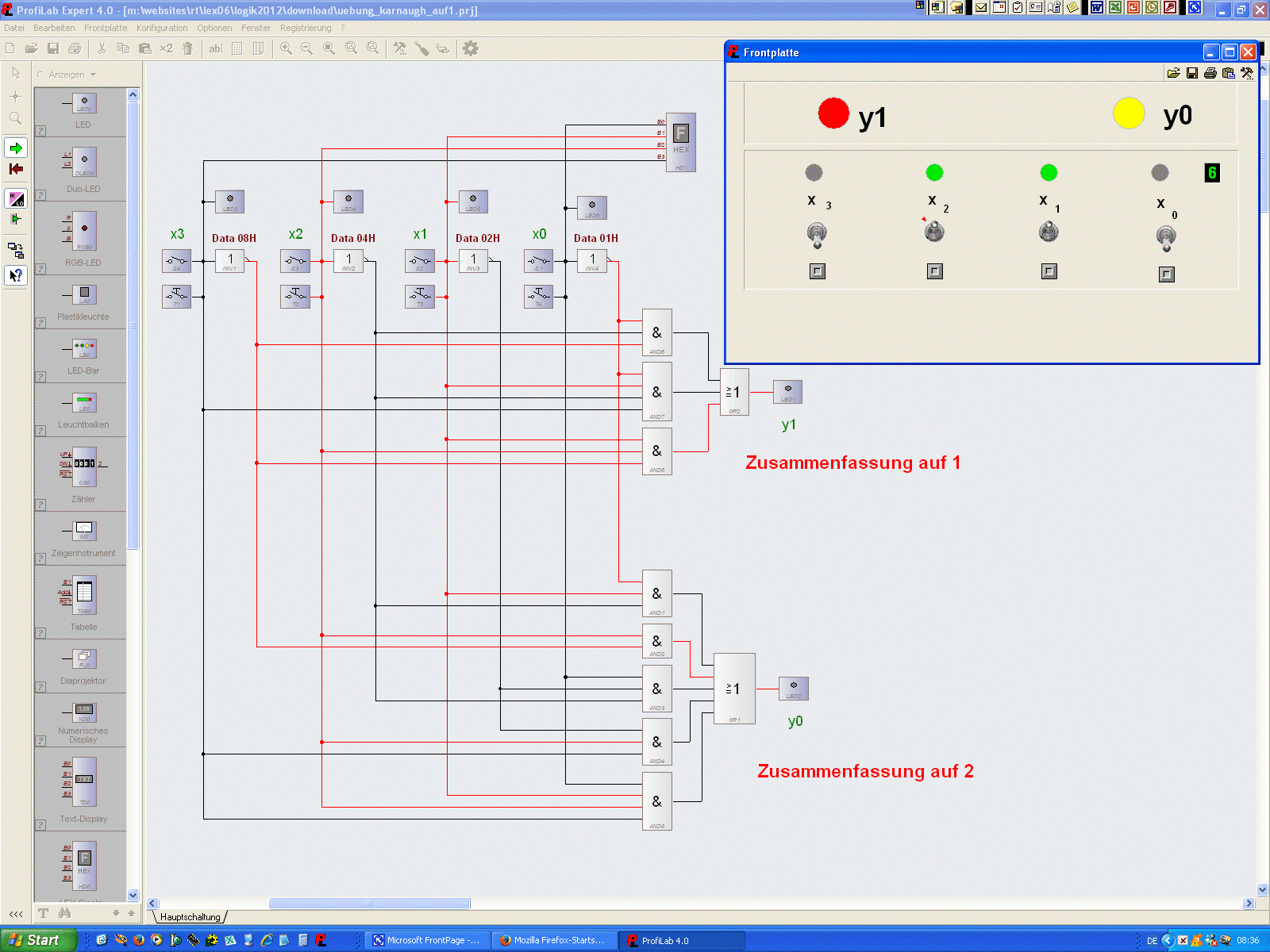Viewport: 1270px width, 952px height.
Task: Expand the Anzeigen category dropdown arrow
Action: coord(93,75)
